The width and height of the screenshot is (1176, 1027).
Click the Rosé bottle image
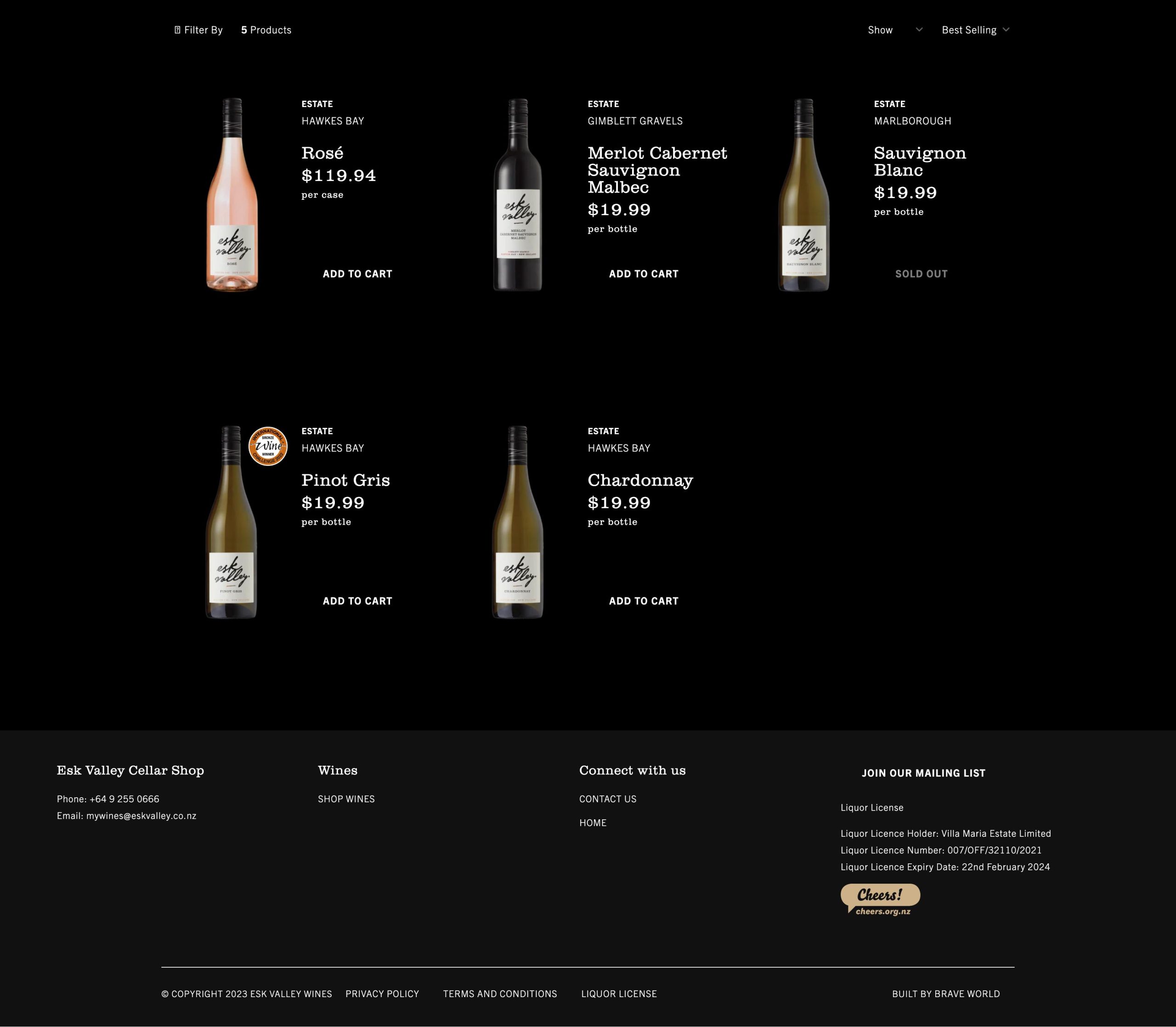pos(232,195)
